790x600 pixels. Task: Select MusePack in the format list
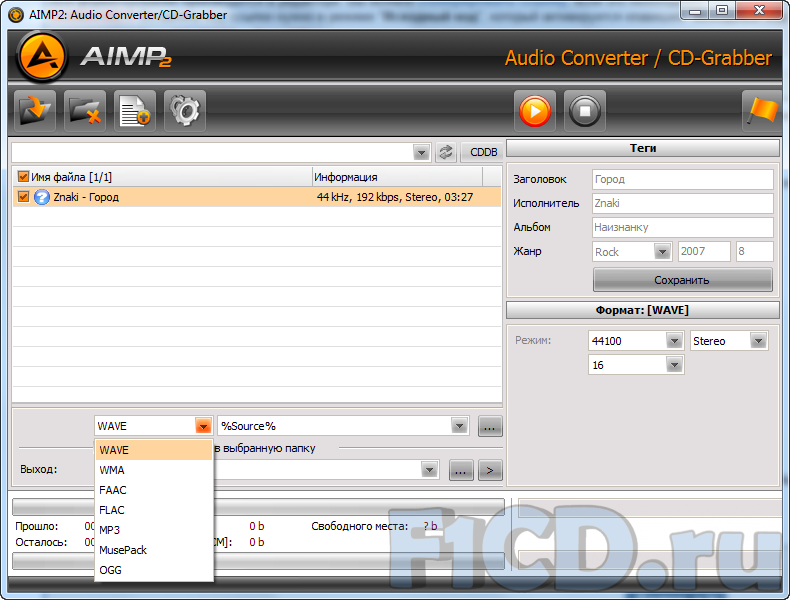(154, 550)
